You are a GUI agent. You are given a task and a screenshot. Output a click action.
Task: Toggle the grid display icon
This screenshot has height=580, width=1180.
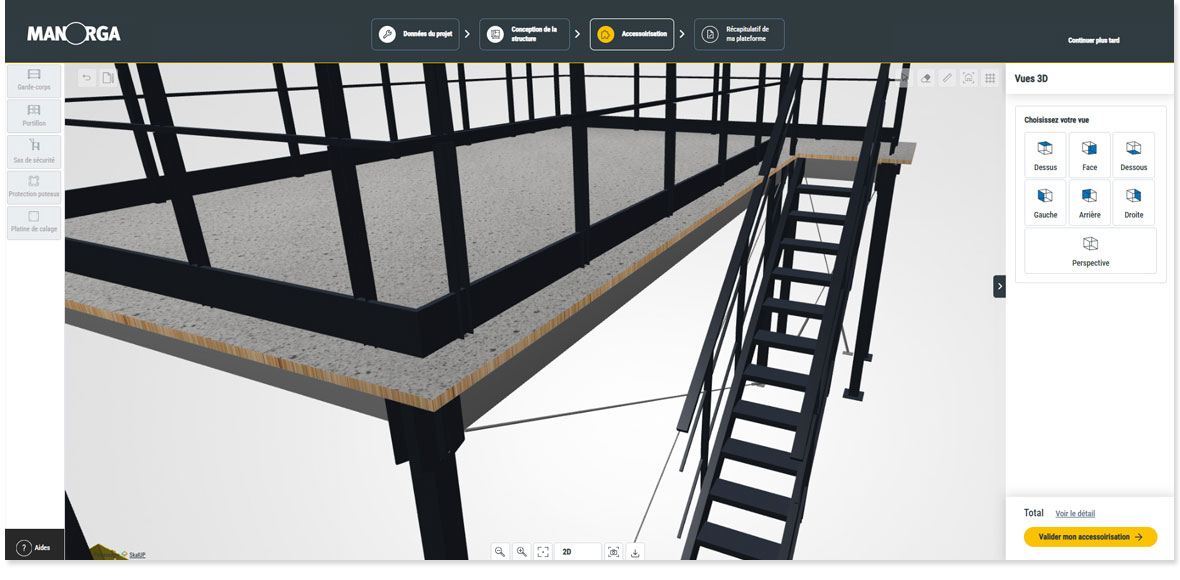tap(990, 77)
